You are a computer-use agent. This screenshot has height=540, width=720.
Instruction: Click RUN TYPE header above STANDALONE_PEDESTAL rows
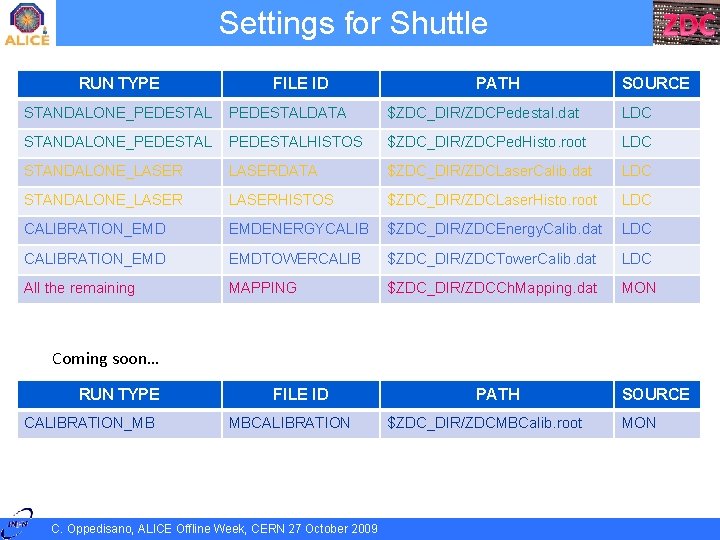click(119, 84)
